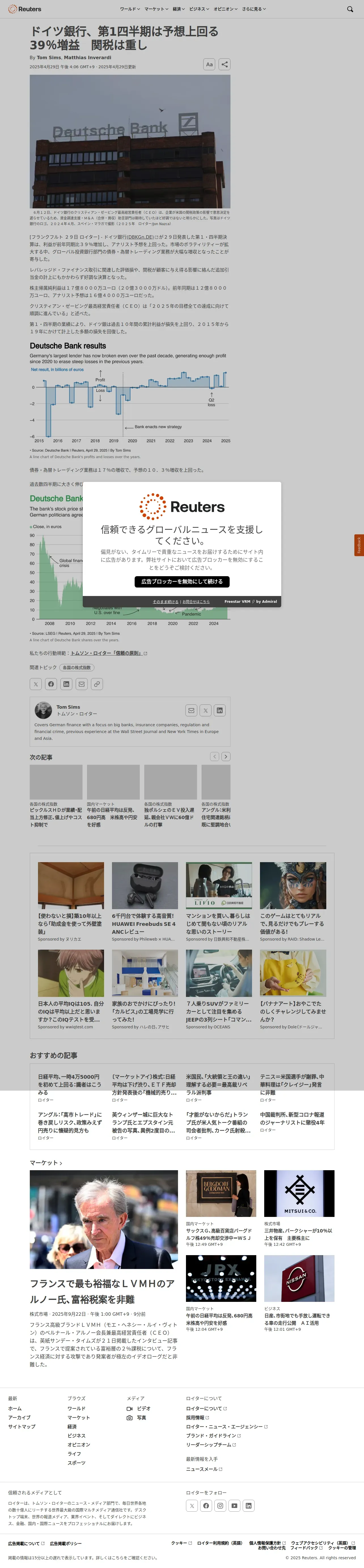Open the orange Feedback side tab
Image resolution: width=364 pixels, height=1568 pixels.
point(359,545)
